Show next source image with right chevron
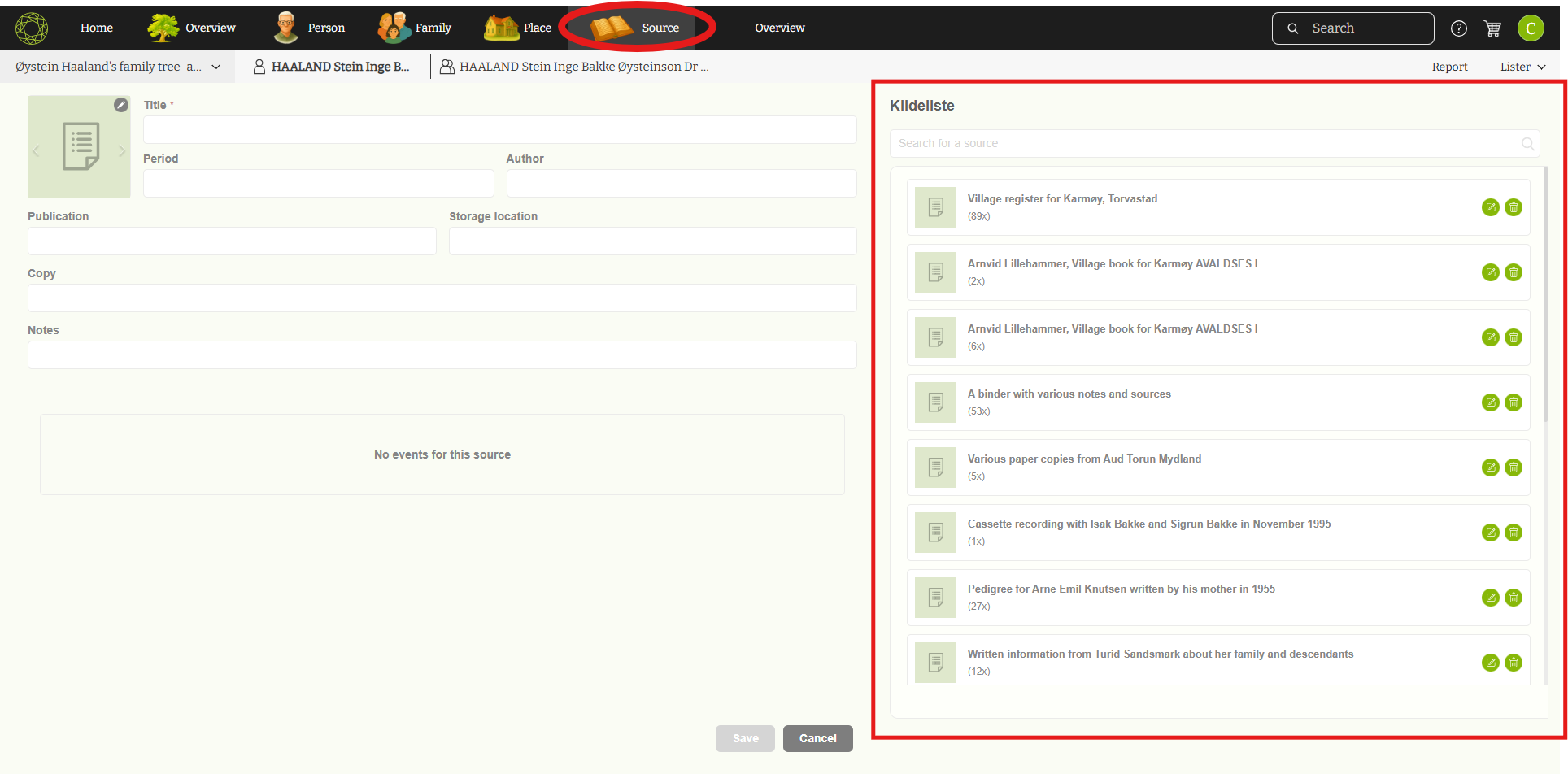 pos(122,151)
